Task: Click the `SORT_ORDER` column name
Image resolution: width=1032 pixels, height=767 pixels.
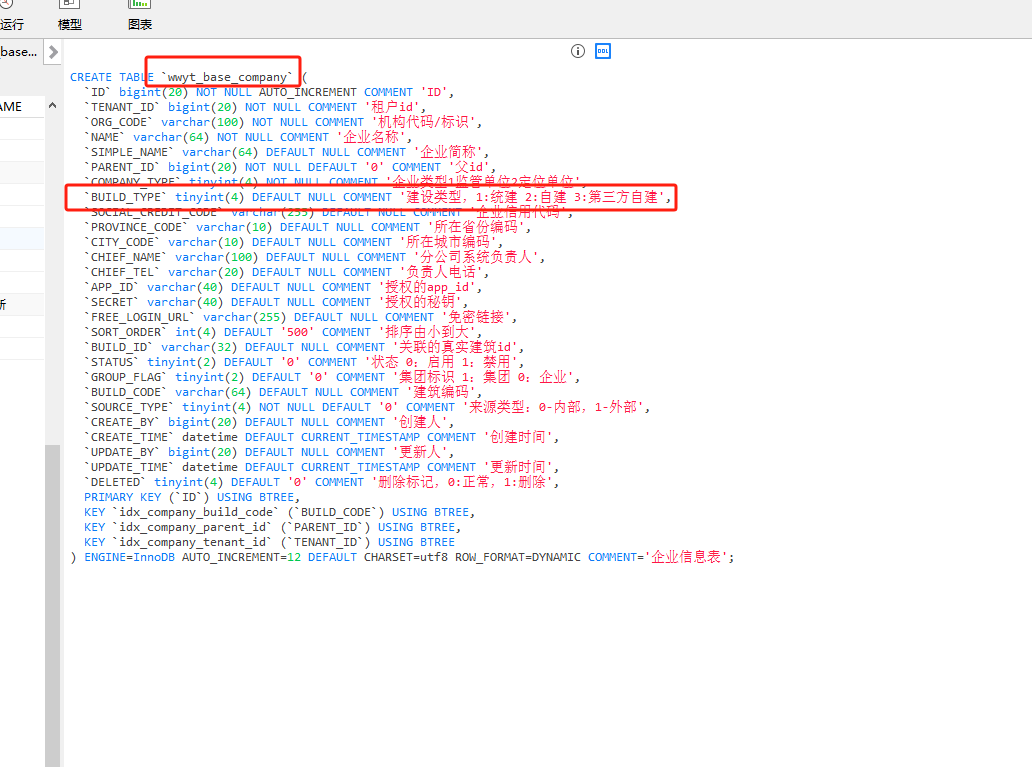Action: click(x=126, y=332)
